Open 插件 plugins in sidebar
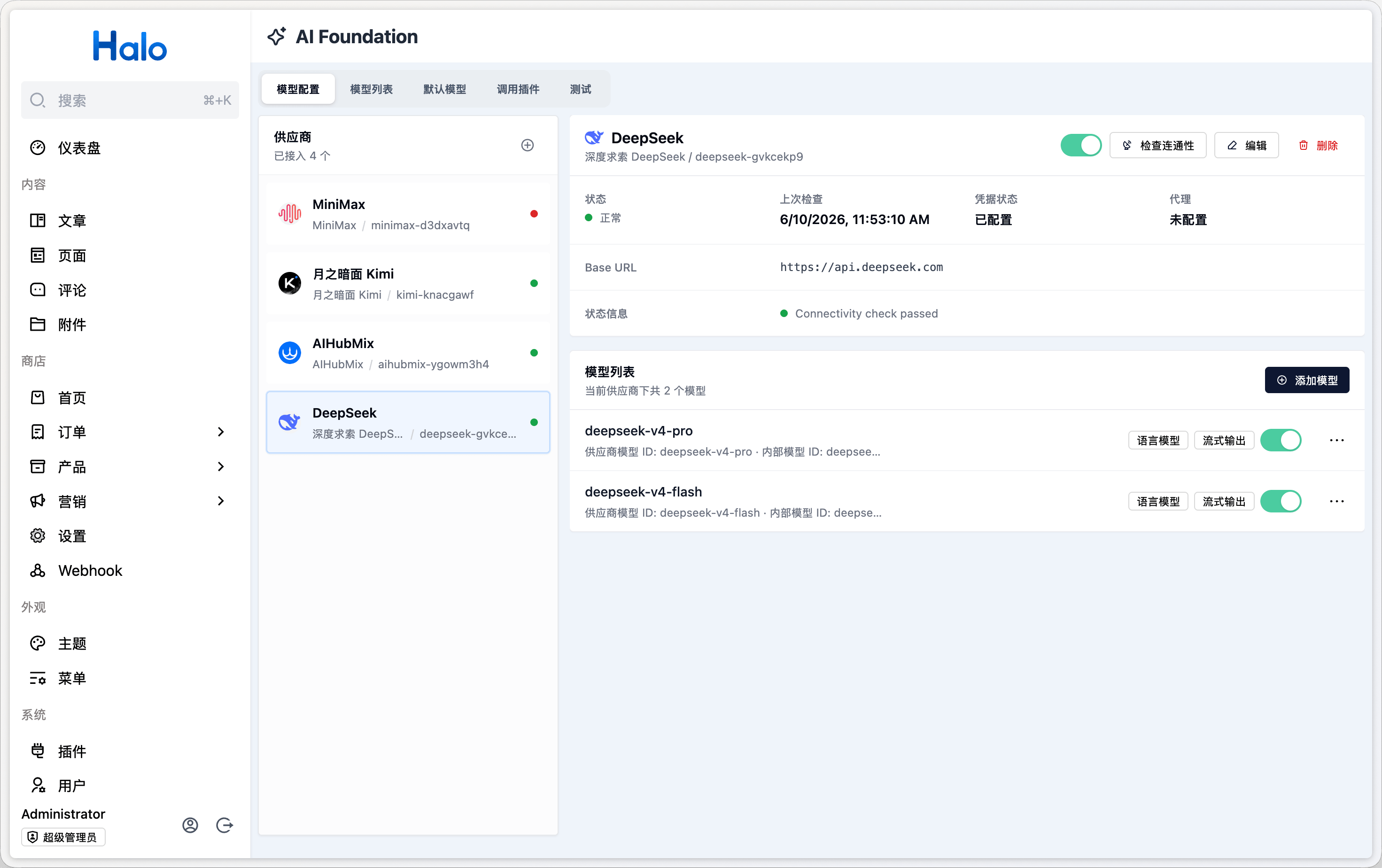This screenshot has width=1382, height=868. (130, 751)
